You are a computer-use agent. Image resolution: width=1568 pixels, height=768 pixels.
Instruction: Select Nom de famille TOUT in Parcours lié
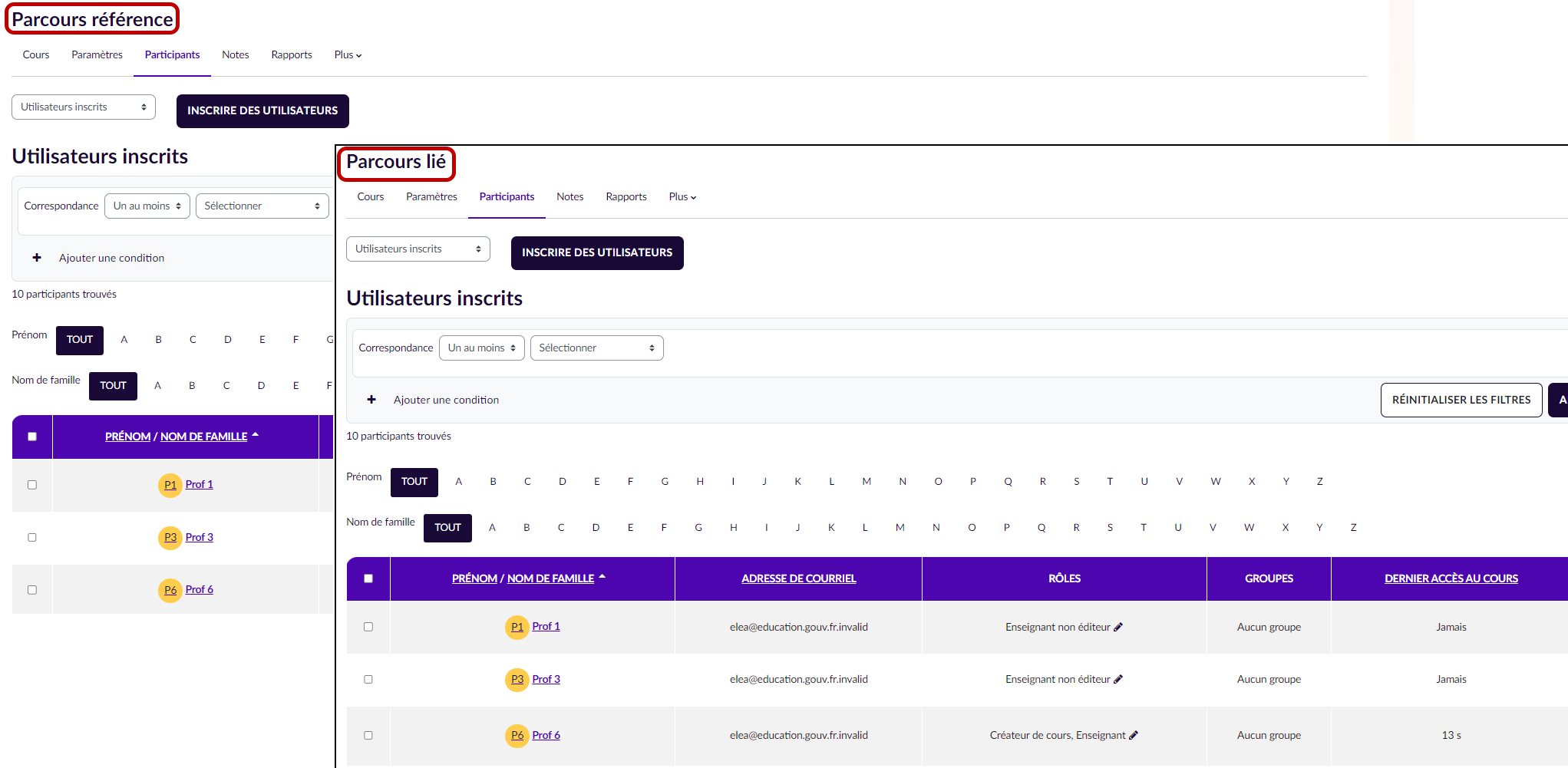(x=447, y=528)
